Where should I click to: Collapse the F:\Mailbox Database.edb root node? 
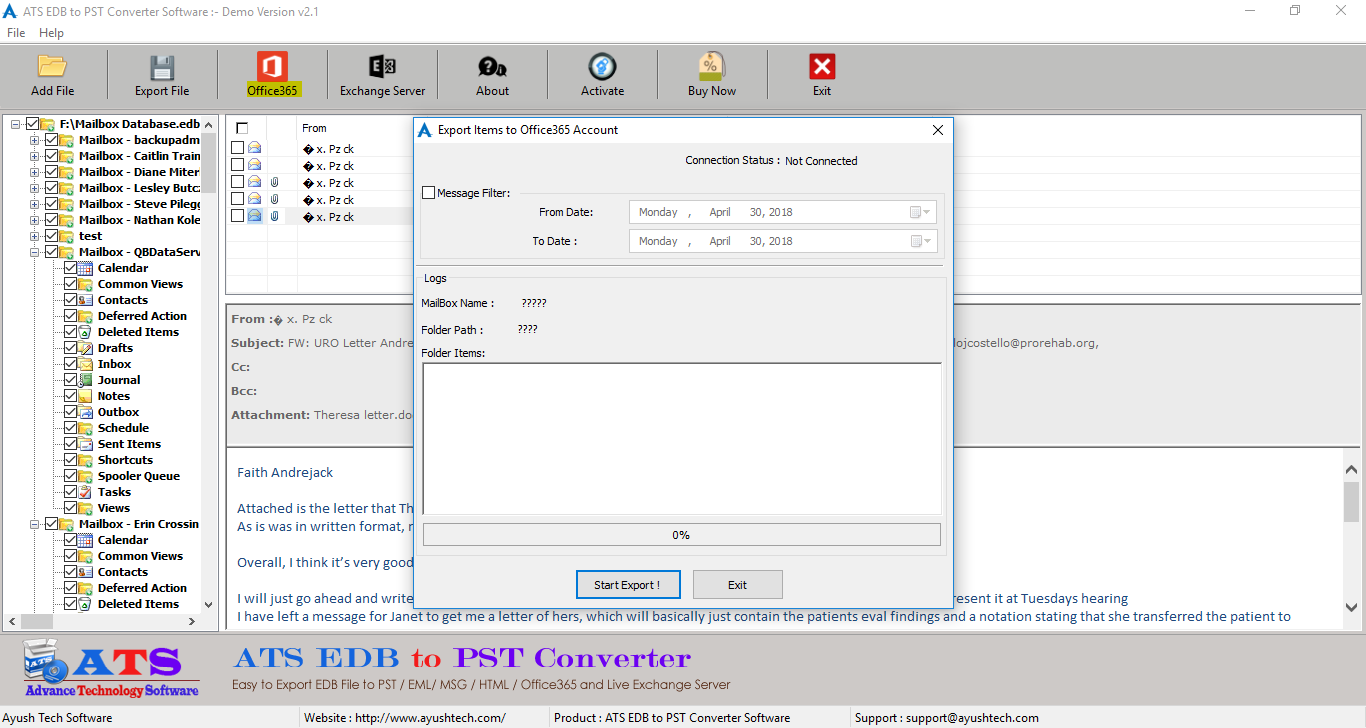(x=16, y=124)
